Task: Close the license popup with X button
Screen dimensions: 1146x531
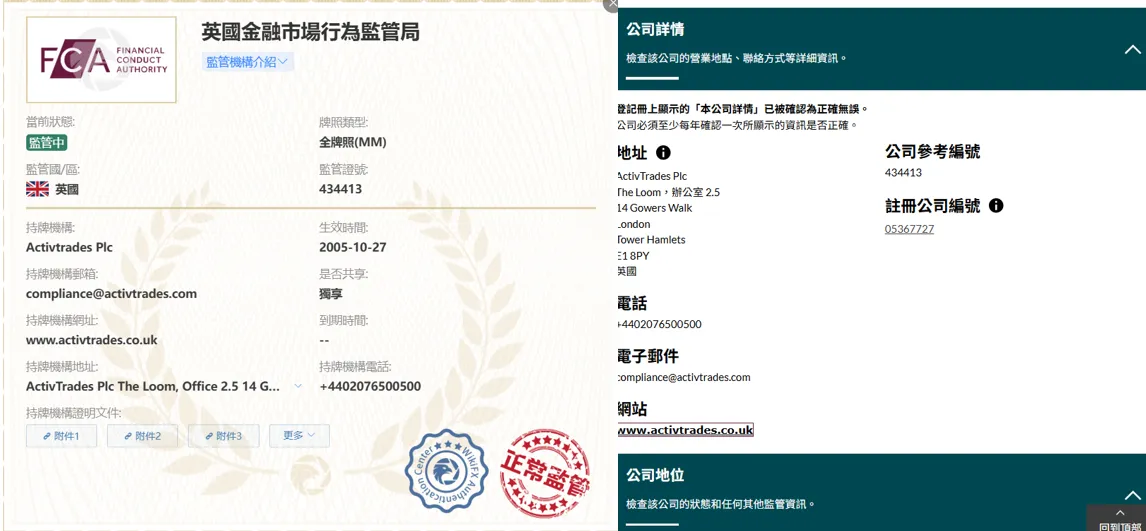Action: coord(612,4)
